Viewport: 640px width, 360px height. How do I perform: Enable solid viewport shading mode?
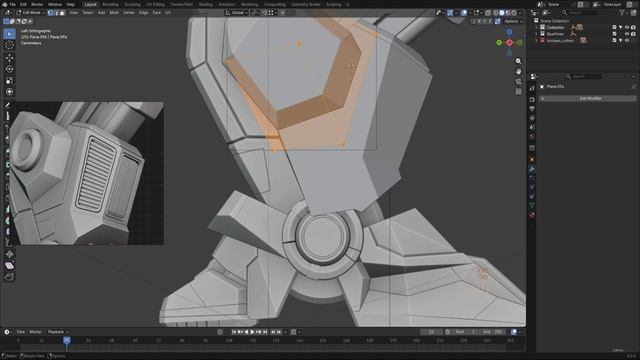502,13
